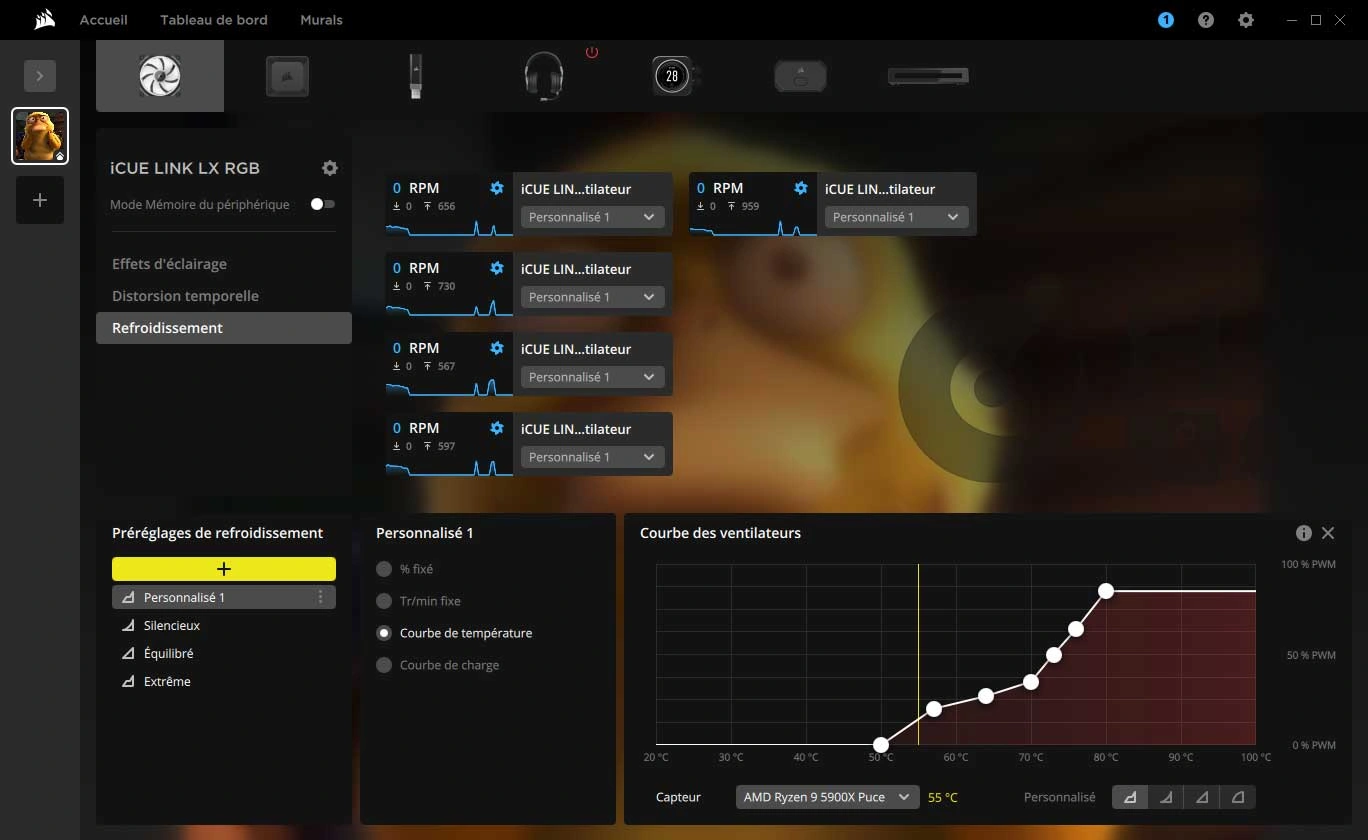Open preset dropdown for fan max 567
1368x840 pixels.
(x=592, y=377)
